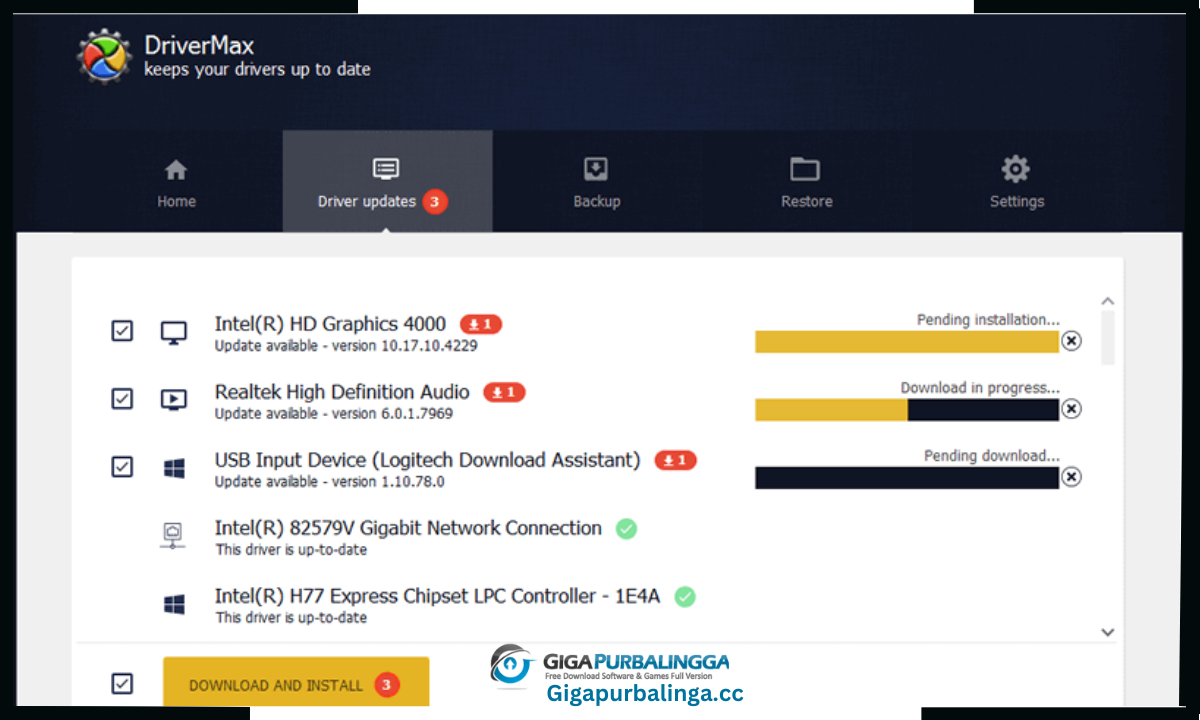Toggle the USB Input Device checkbox

coord(122,467)
